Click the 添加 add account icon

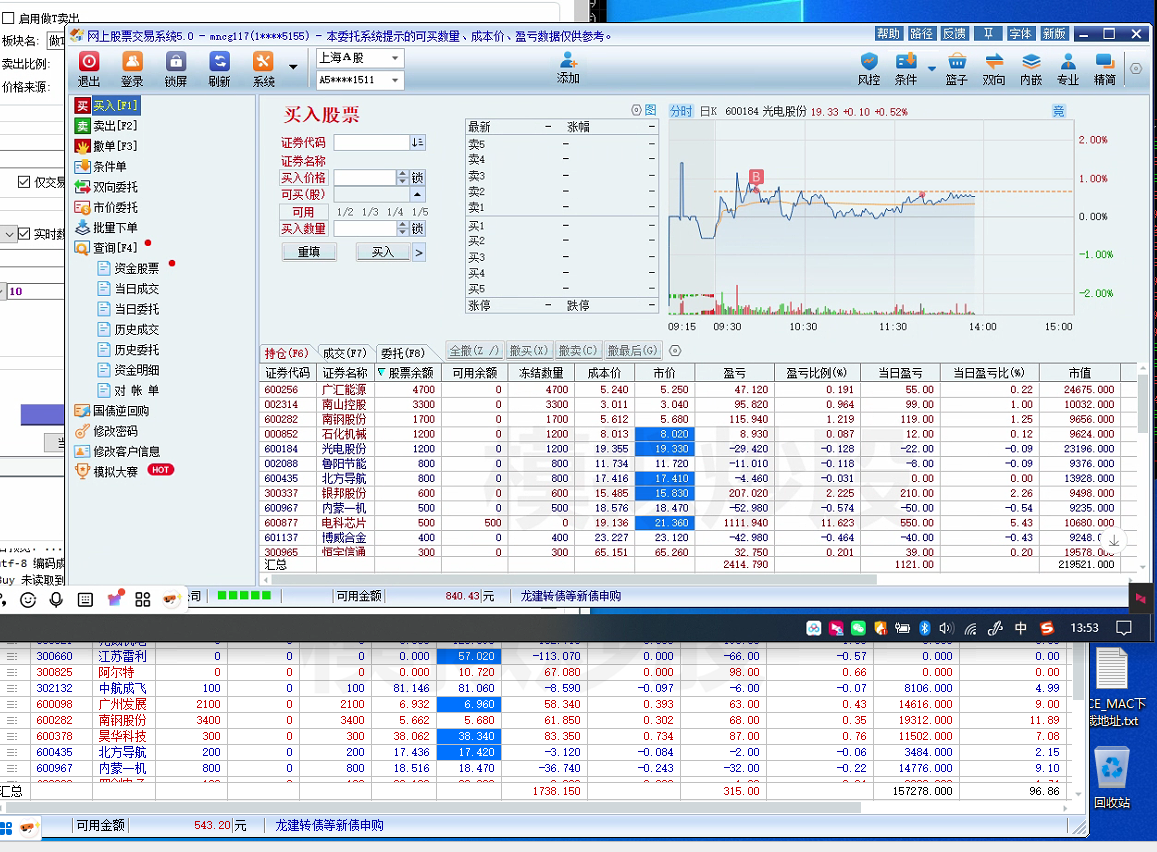568,67
